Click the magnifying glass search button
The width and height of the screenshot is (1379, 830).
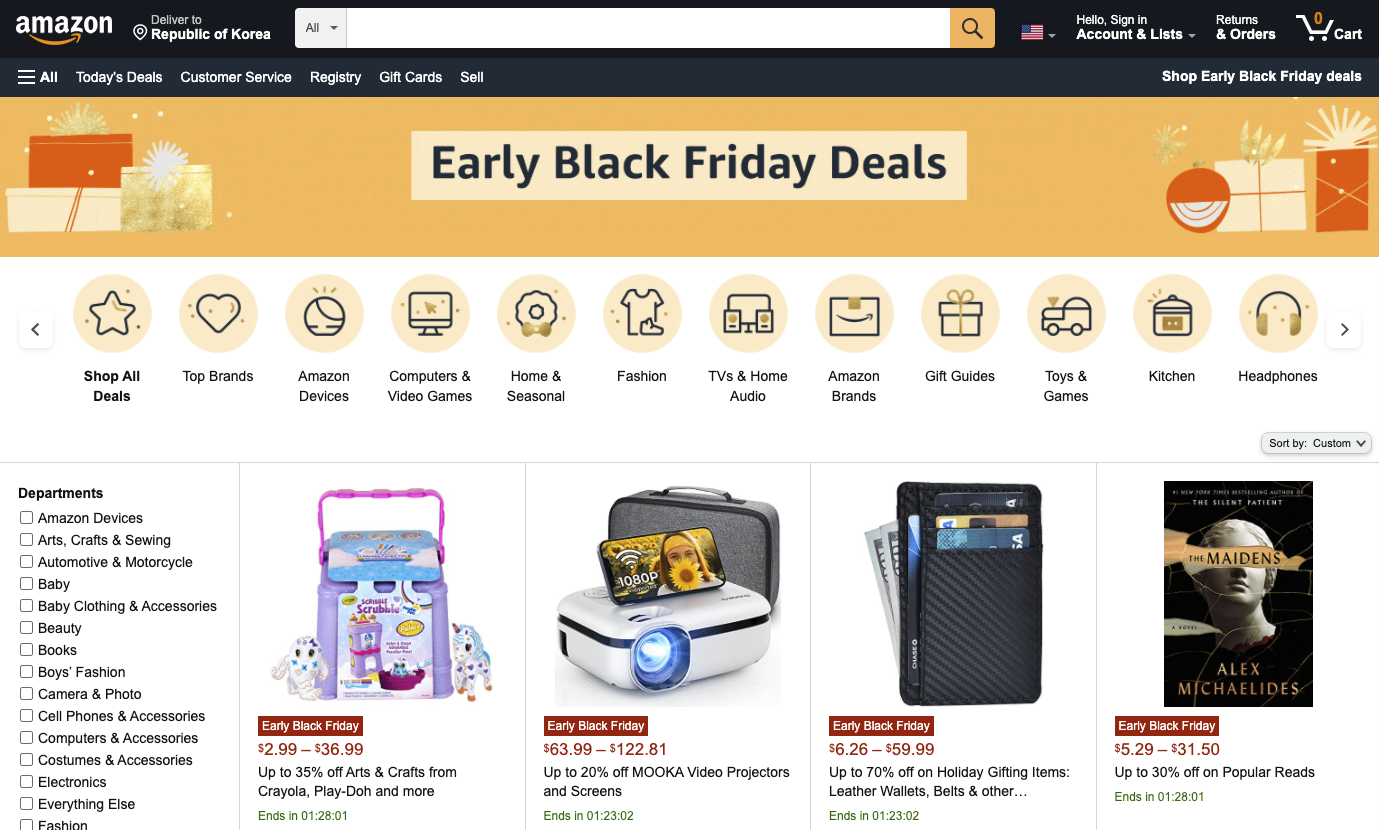pyautogui.click(x=972, y=28)
